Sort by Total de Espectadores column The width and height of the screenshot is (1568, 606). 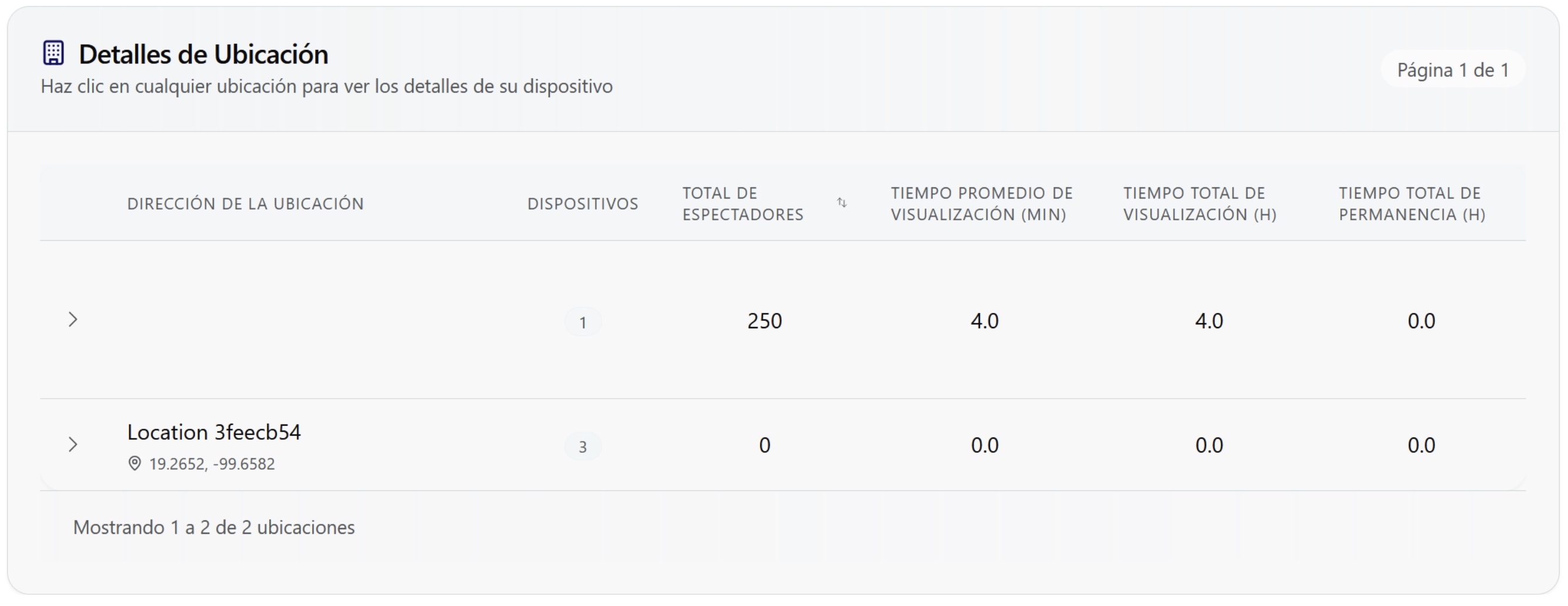pos(744,203)
